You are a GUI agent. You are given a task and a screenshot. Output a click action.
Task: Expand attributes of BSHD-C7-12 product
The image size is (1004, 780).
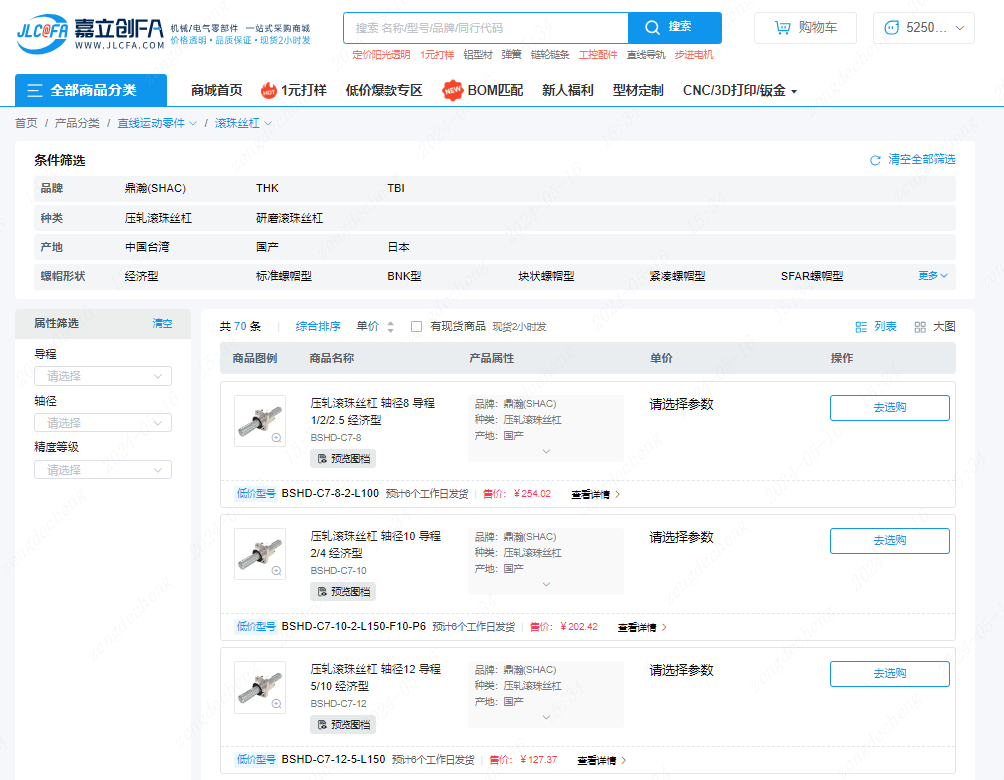(x=546, y=717)
